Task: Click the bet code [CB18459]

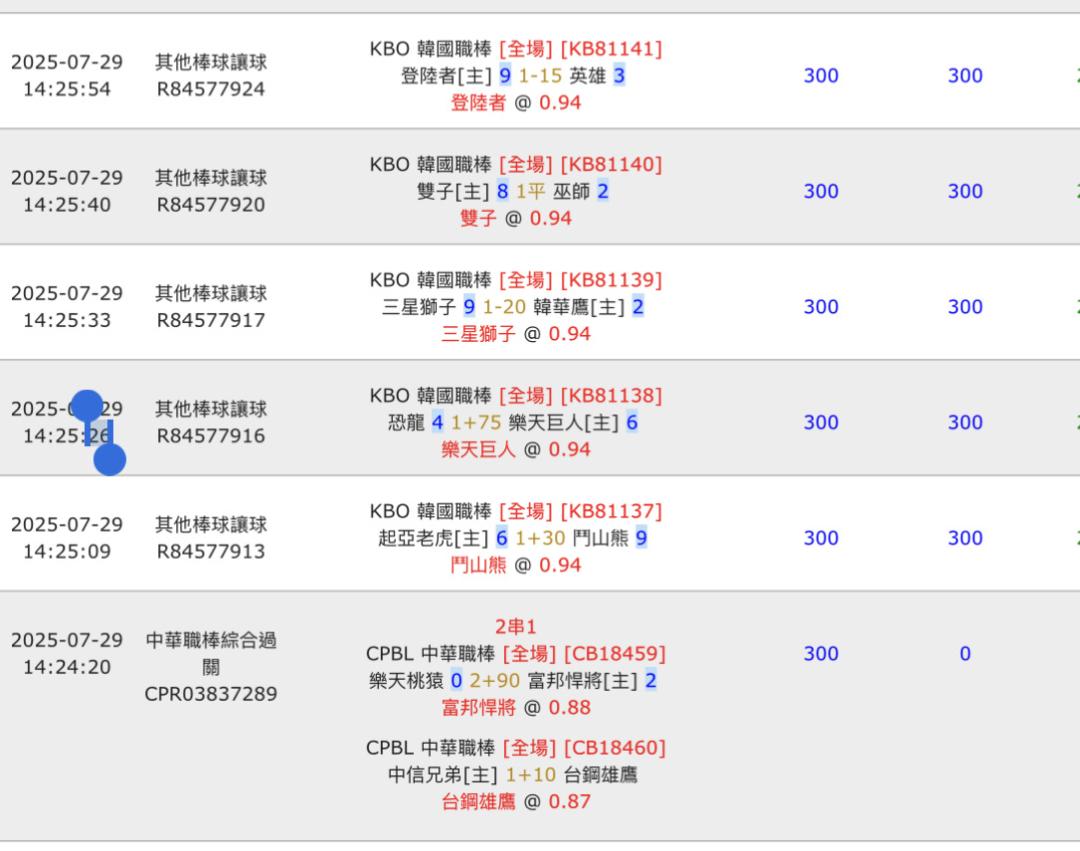Action: pos(615,653)
